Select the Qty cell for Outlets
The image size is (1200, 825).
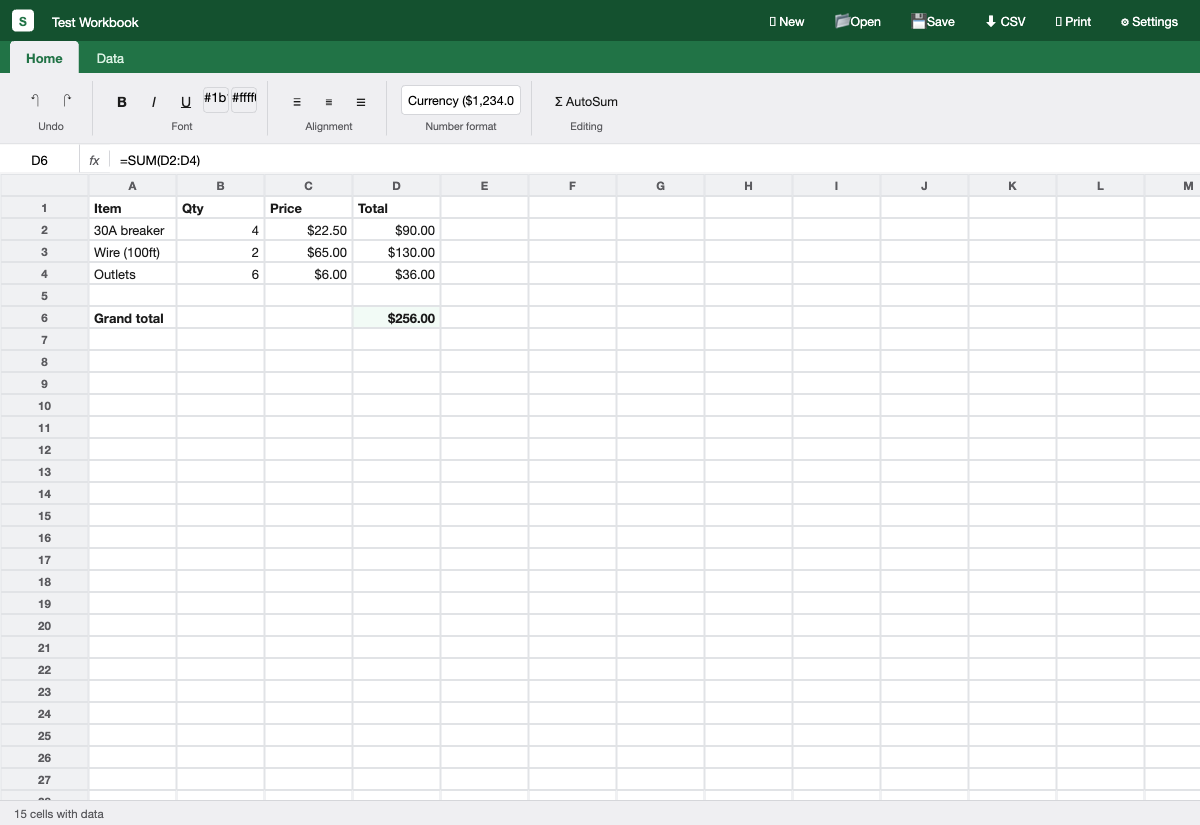pyautogui.click(x=220, y=274)
